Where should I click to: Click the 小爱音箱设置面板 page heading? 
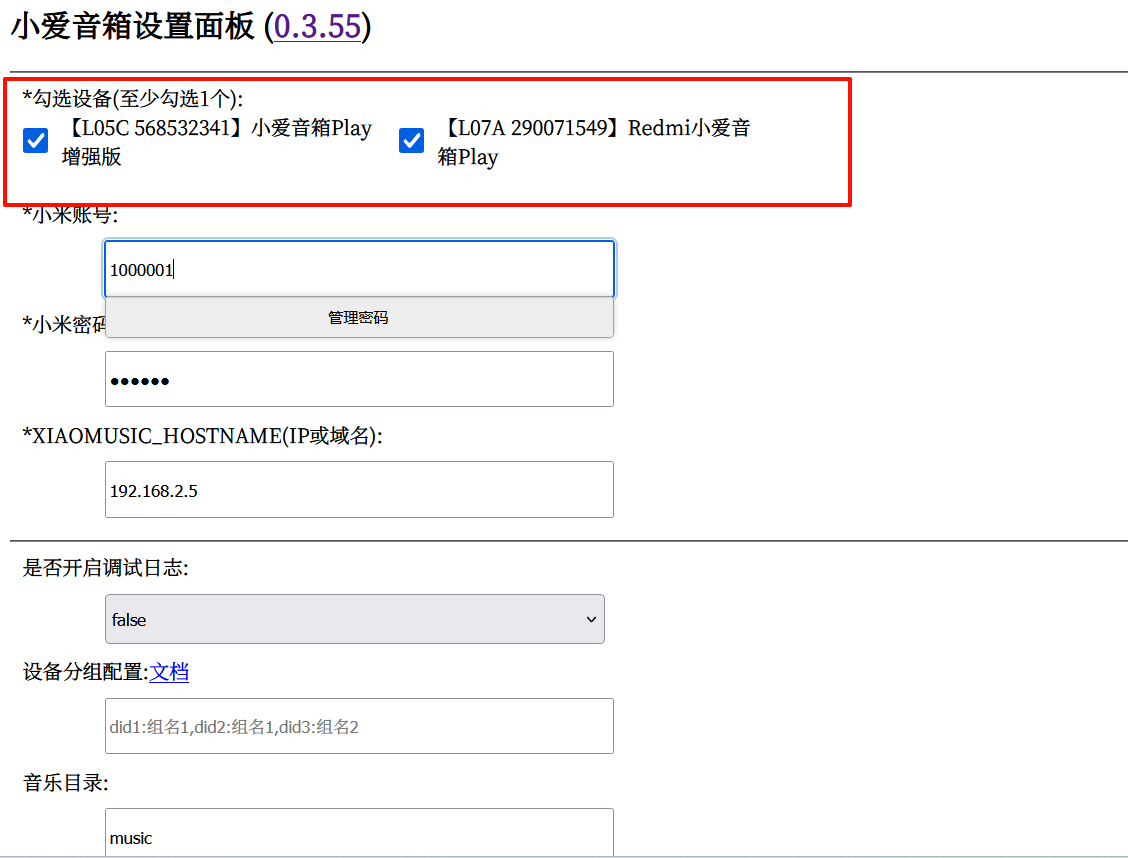(x=133, y=27)
